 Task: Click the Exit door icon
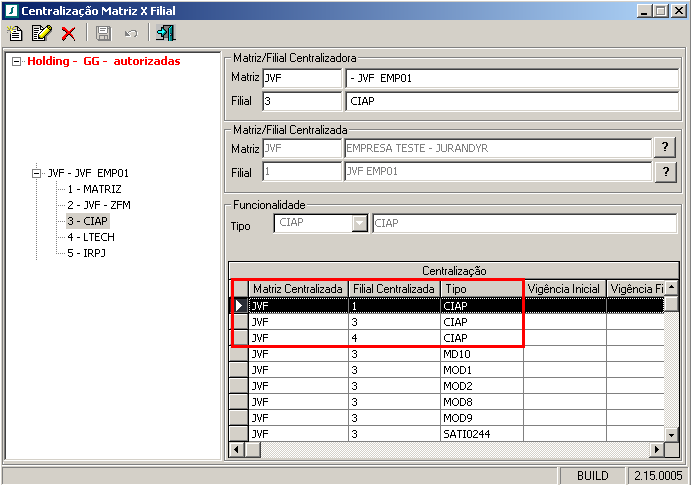pos(165,33)
